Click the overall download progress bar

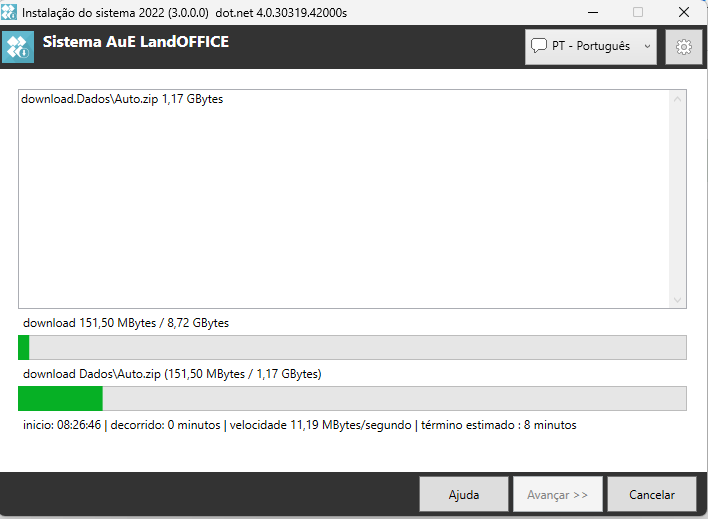click(352, 347)
